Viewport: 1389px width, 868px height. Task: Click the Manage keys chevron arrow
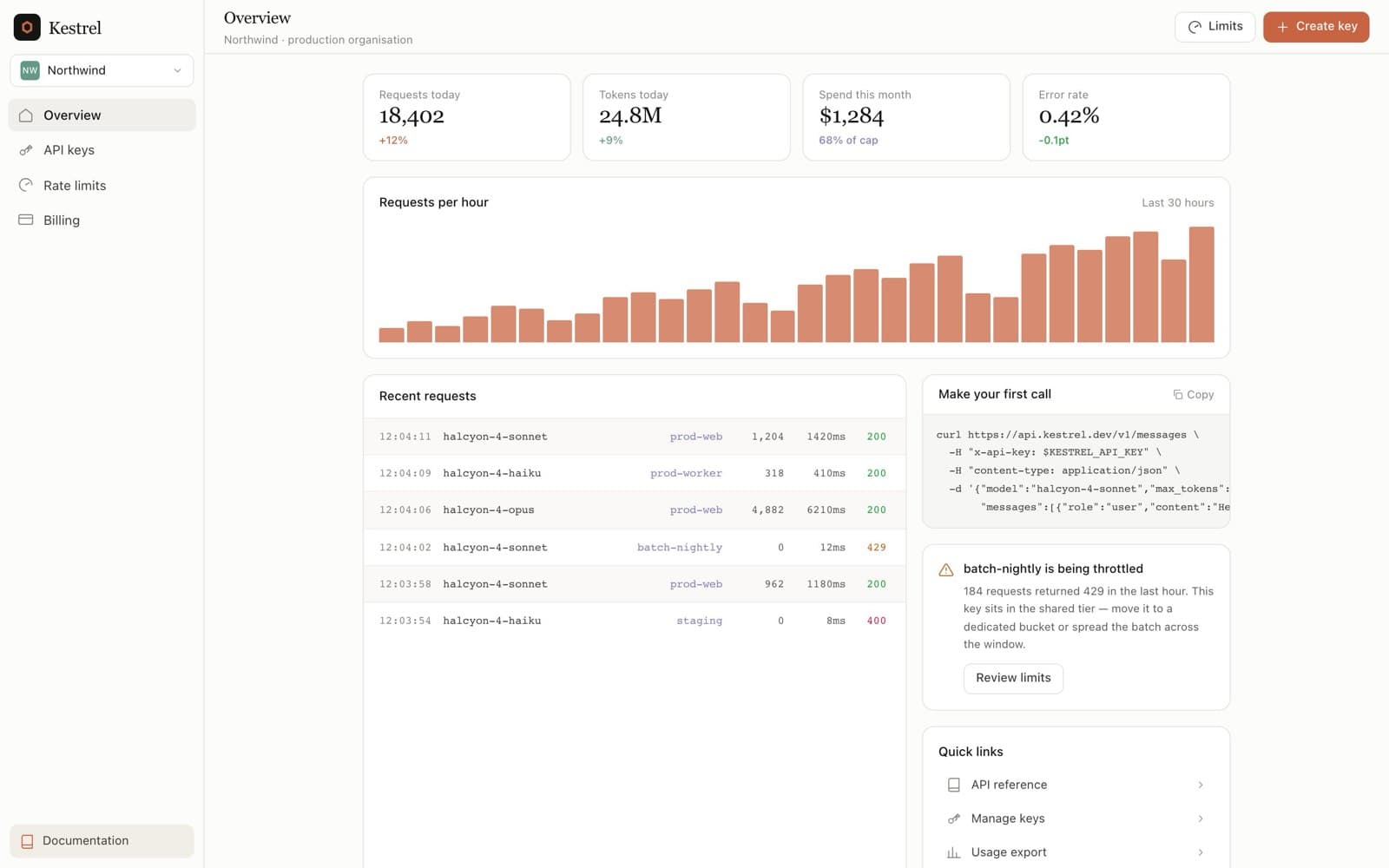[x=1201, y=819]
